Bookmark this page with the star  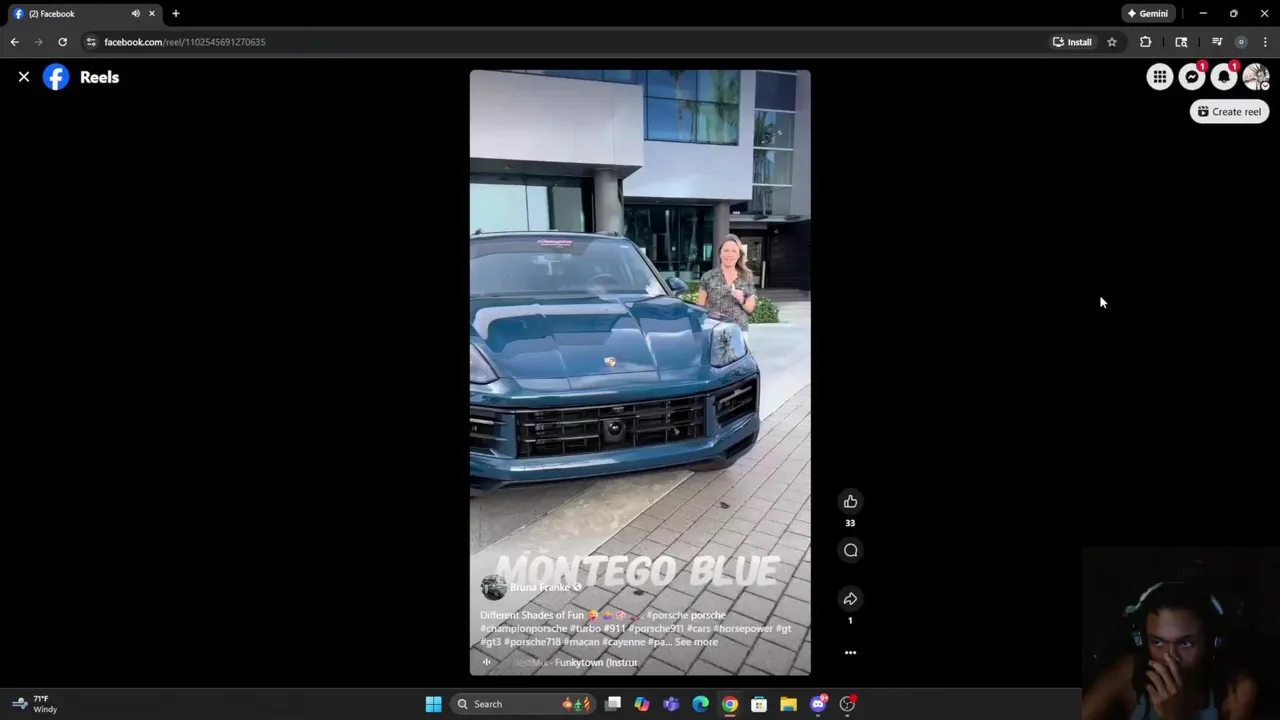1111,42
